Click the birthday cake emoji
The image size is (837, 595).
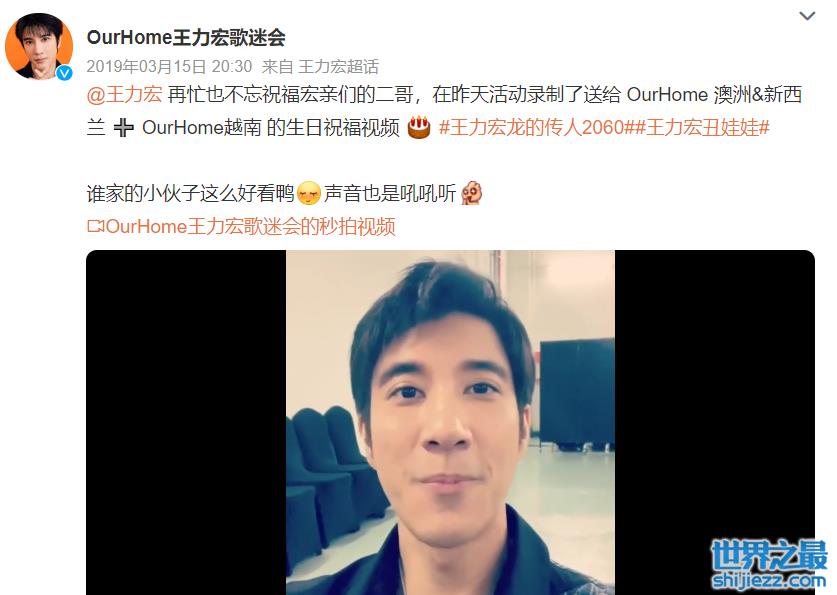419,127
